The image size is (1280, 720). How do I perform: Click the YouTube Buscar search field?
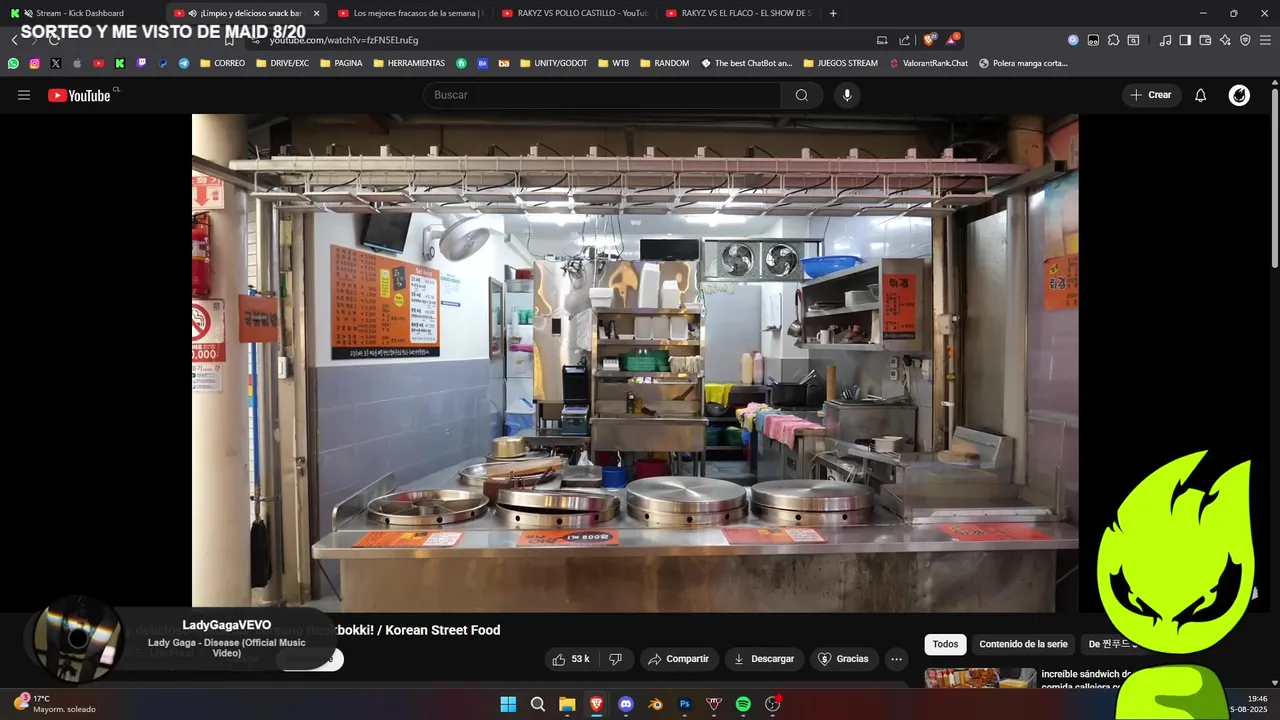coord(603,95)
